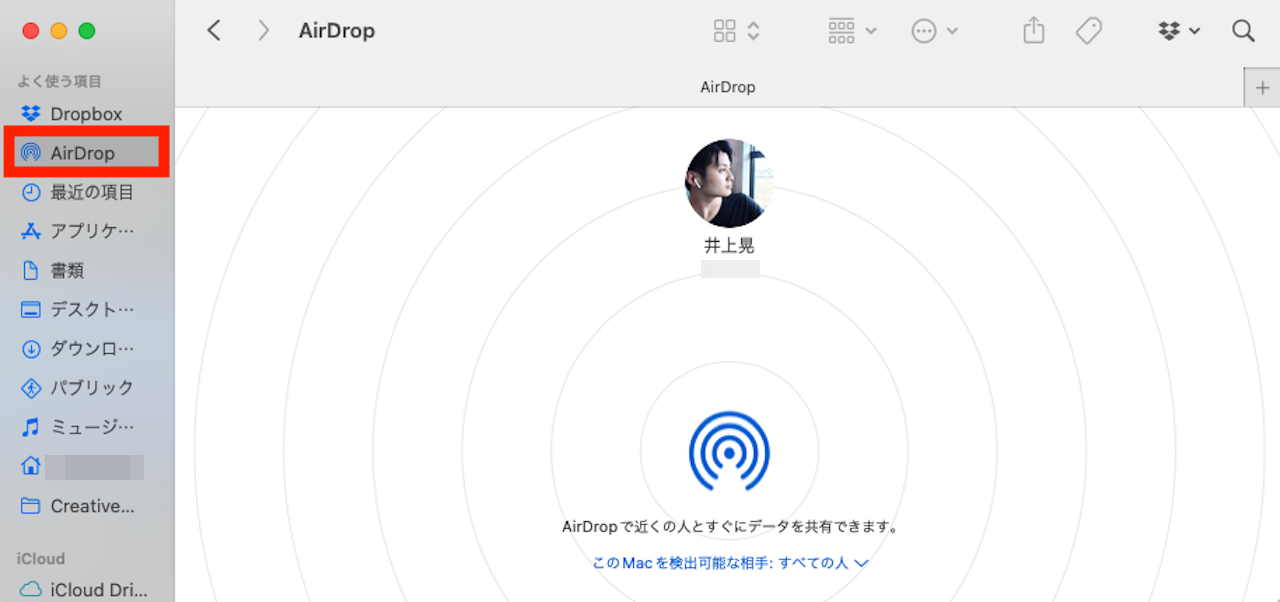Click the AirDrop window title
This screenshot has width=1280, height=602.
click(337, 31)
